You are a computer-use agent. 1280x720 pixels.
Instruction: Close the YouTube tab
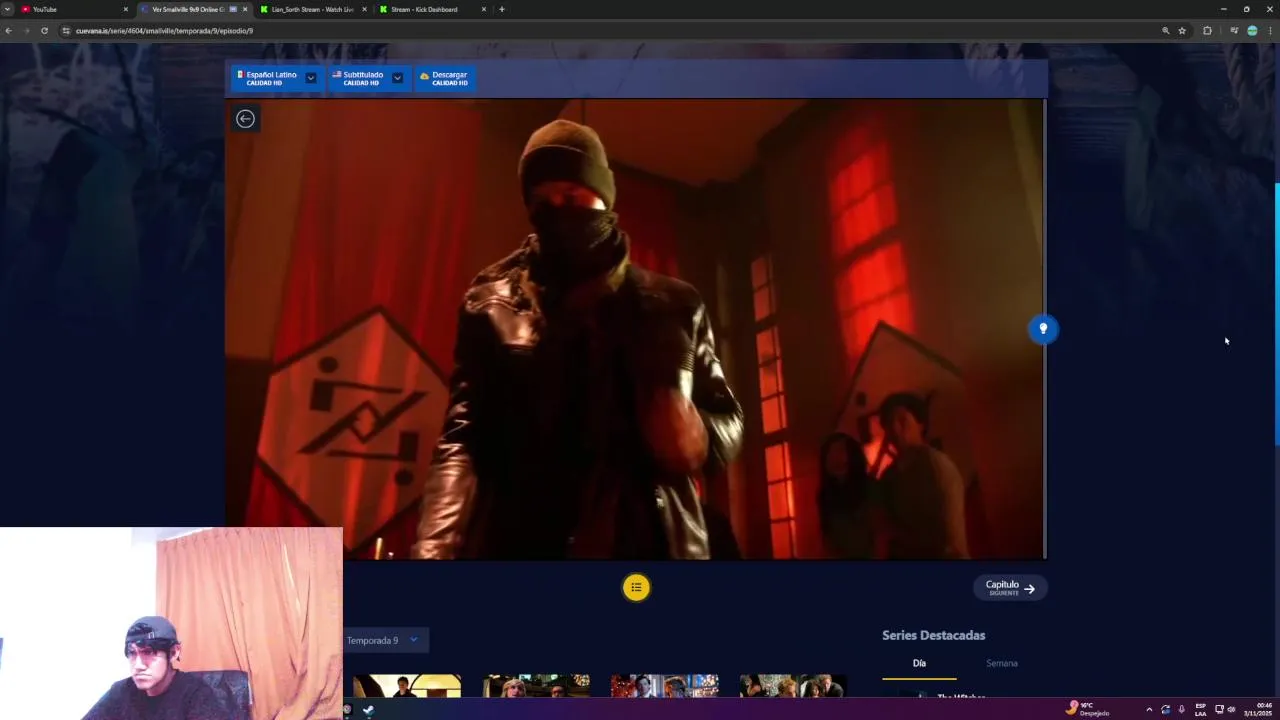point(125,9)
